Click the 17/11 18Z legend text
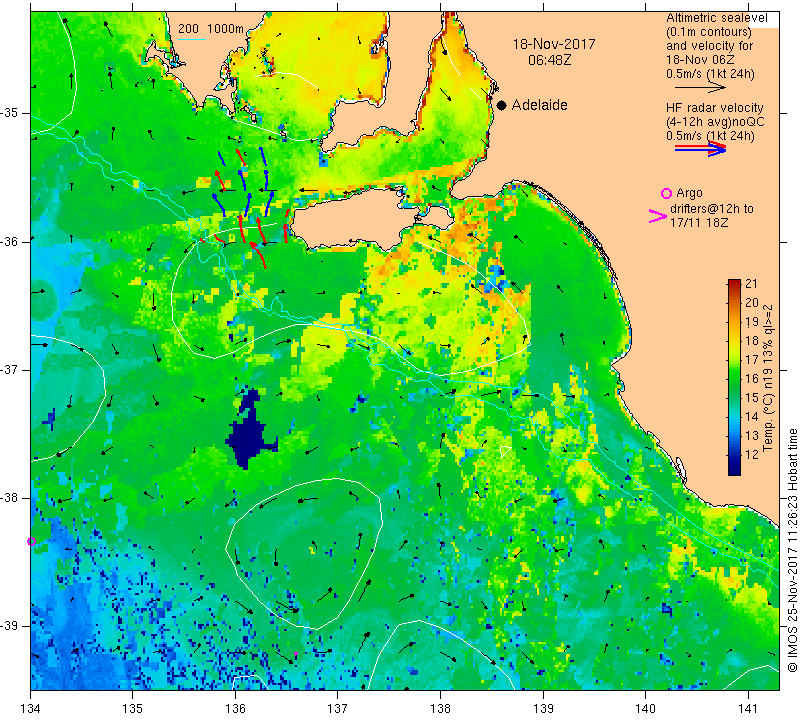The image size is (800, 720). tap(699, 222)
